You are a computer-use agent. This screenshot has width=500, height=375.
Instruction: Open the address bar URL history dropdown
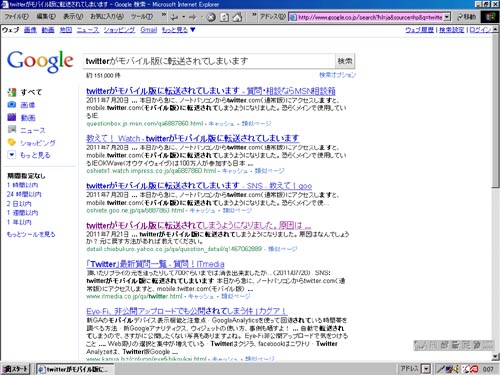[447, 17]
